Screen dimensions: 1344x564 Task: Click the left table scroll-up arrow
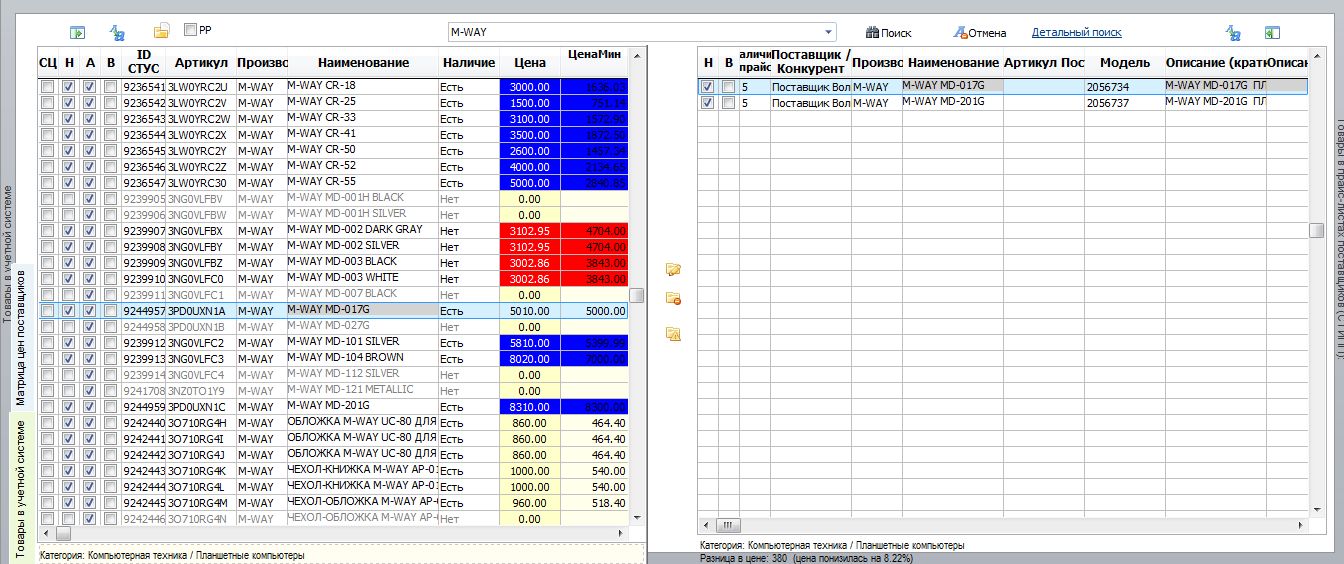637,54
